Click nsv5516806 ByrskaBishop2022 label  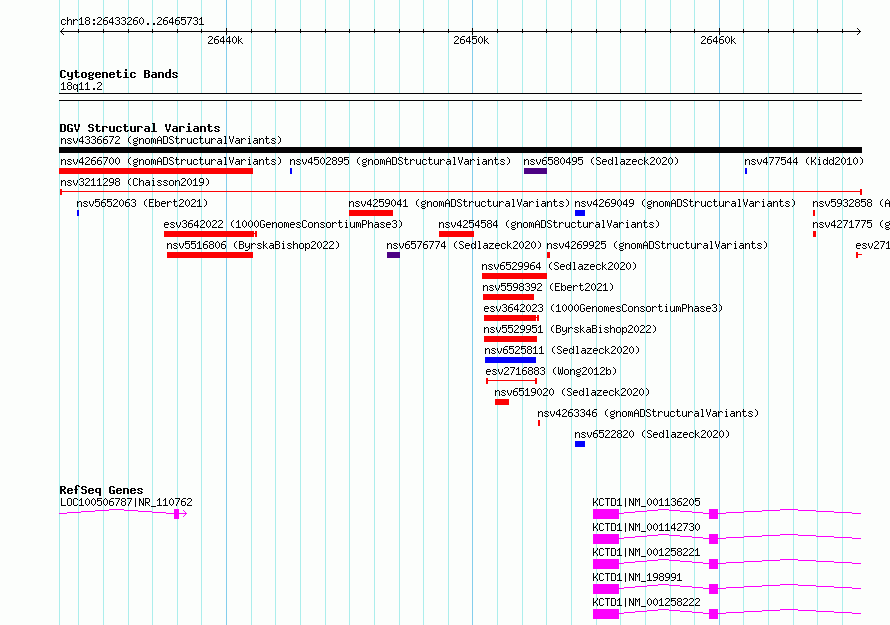pyautogui.click(x=253, y=245)
